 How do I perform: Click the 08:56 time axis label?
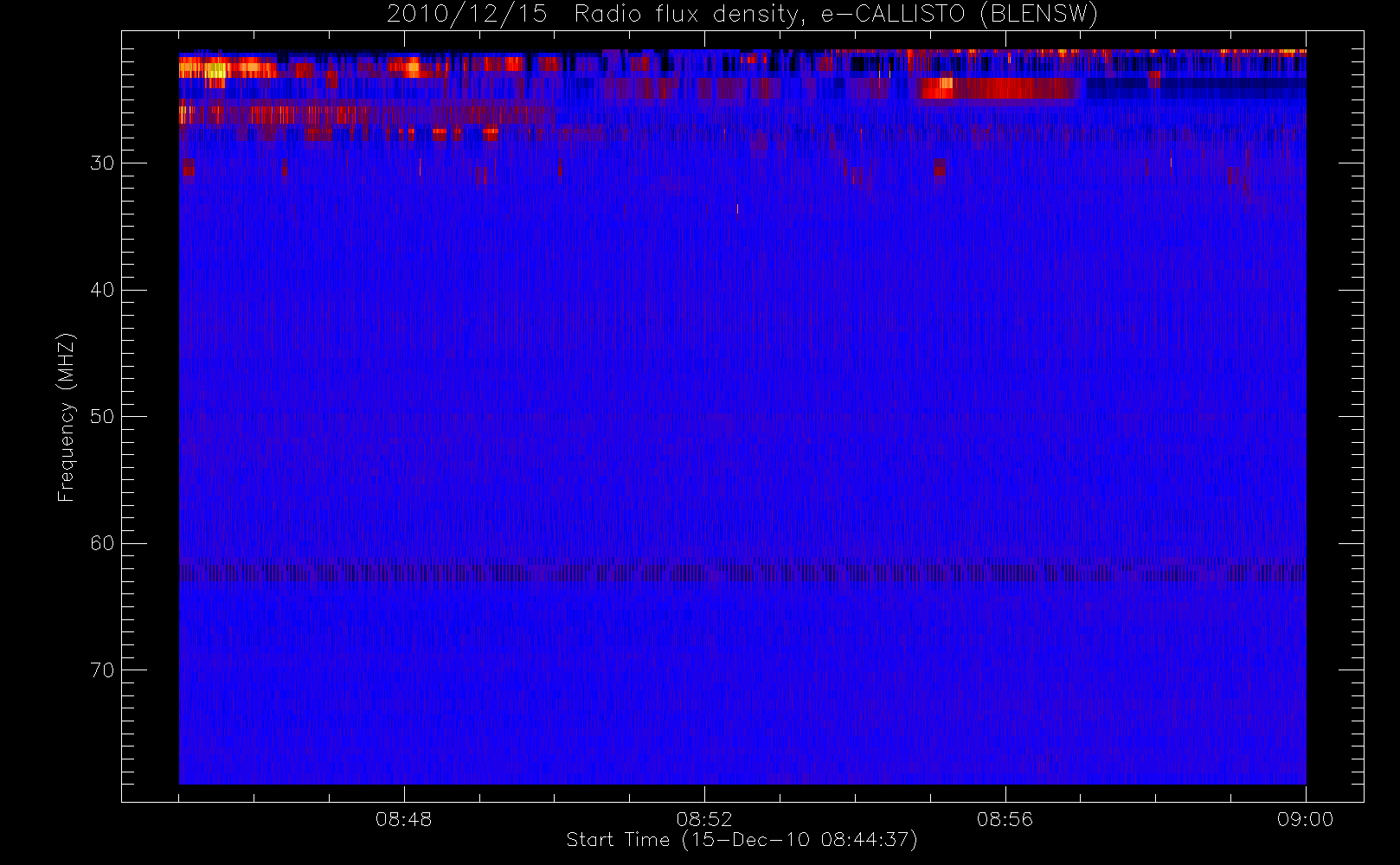(x=1005, y=819)
